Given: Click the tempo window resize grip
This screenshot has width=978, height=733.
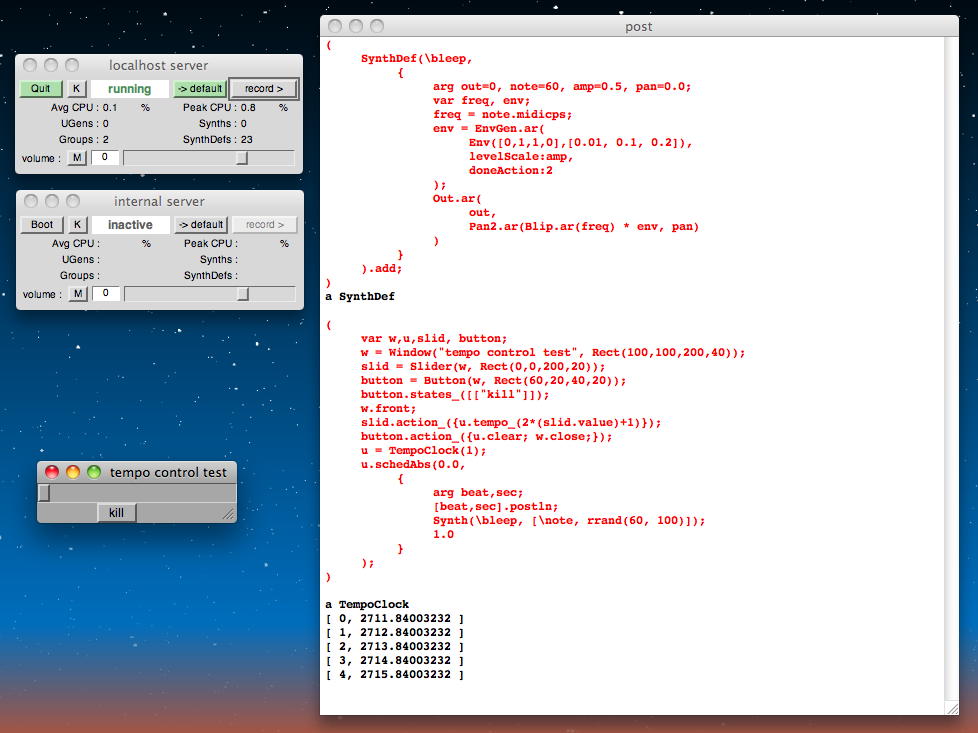Looking at the screenshot, I should coord(228,514).
